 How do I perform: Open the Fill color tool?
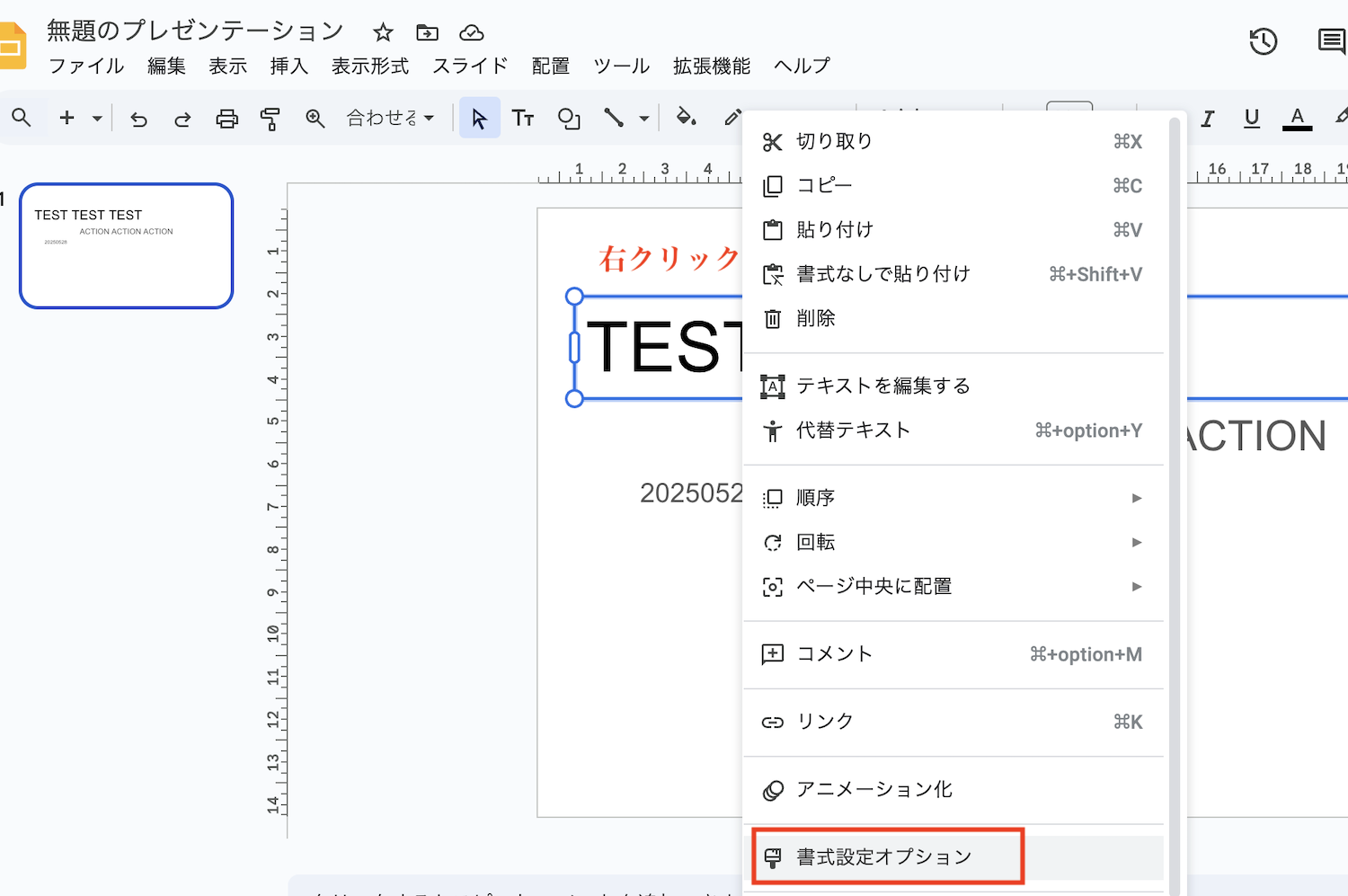(686, 118)
